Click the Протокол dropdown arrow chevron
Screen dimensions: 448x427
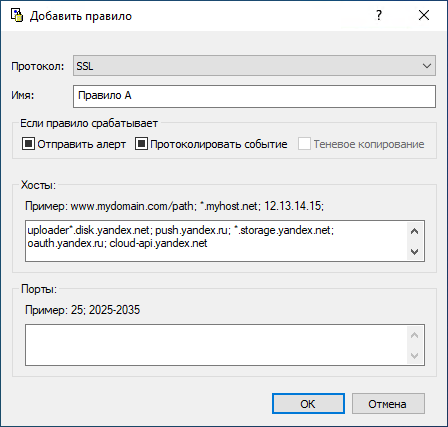(427, 66)
